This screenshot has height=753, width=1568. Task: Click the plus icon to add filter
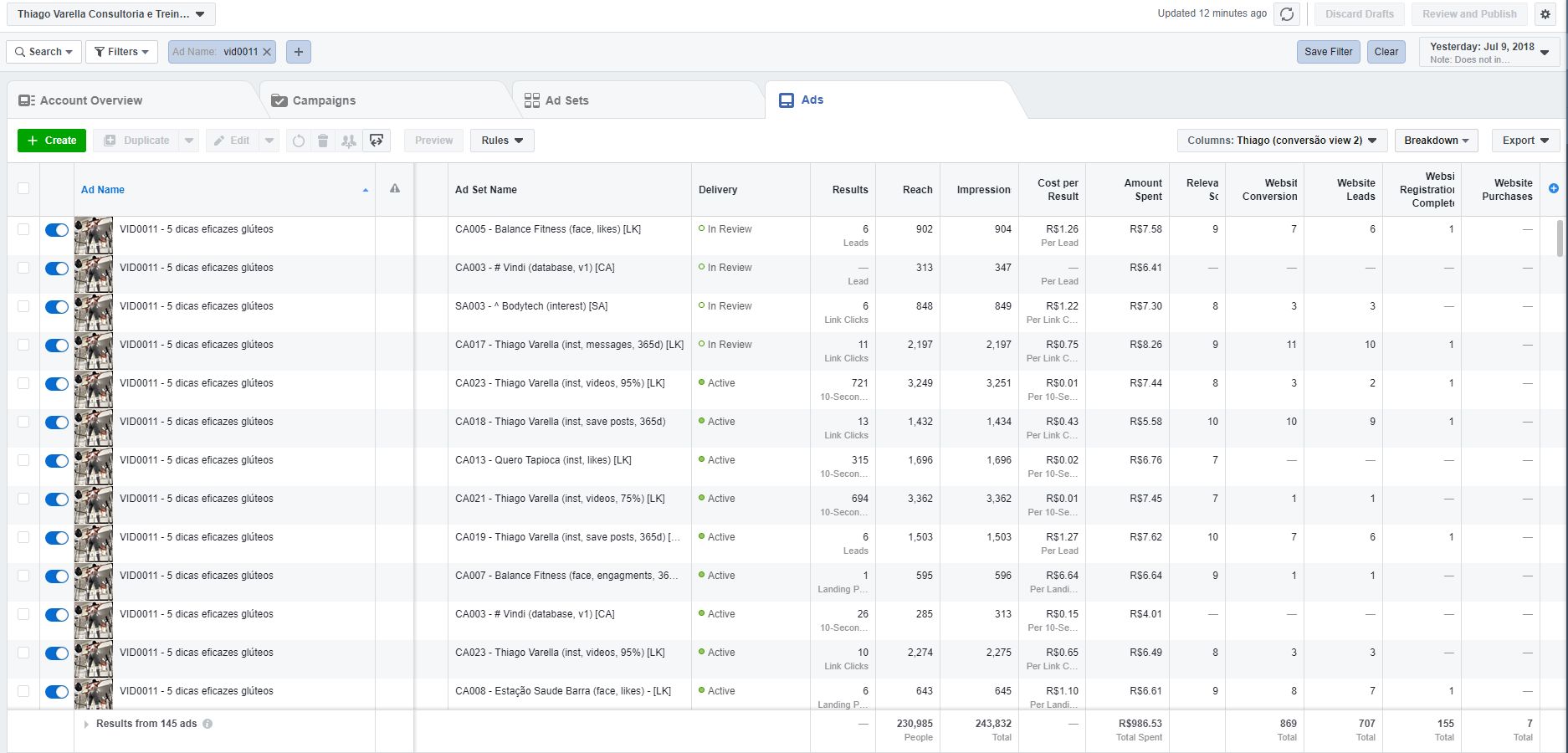pyautogui.click(x=299, y=52)
